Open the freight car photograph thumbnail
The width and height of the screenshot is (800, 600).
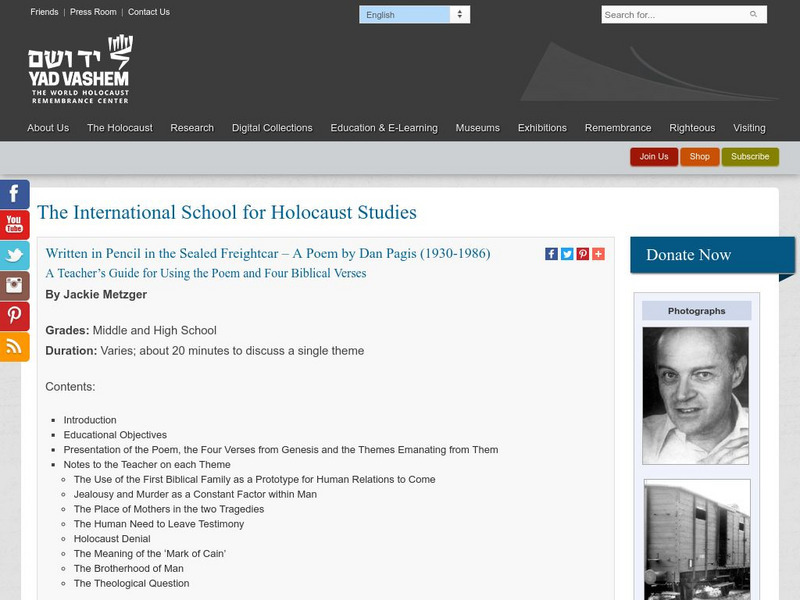point(697,540)
